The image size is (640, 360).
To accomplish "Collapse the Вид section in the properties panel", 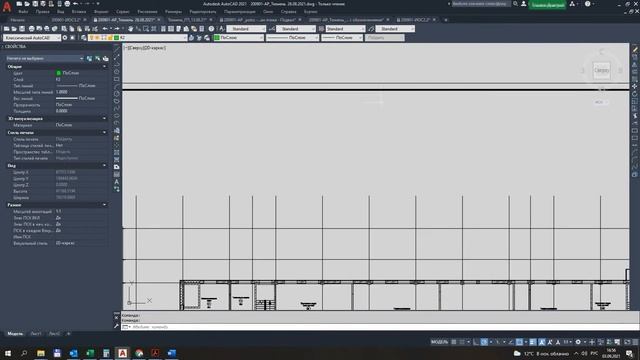I will pyautogui.click(x=104, y=166).
